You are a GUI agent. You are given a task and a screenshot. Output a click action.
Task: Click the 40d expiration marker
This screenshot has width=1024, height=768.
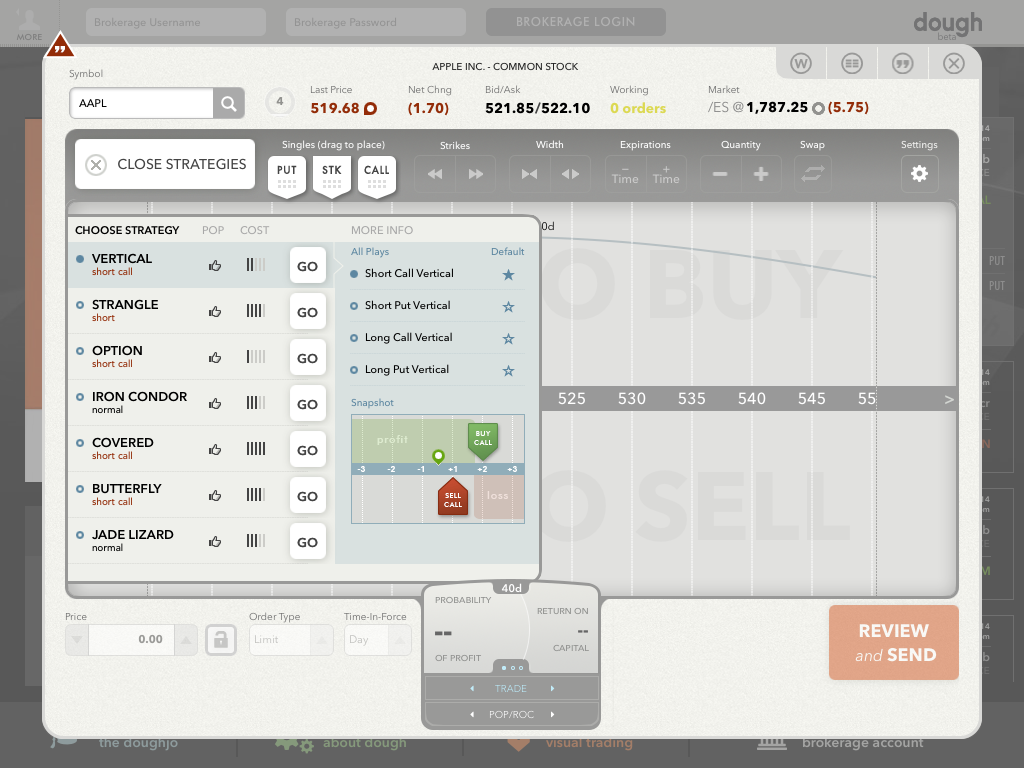point(511,588)
